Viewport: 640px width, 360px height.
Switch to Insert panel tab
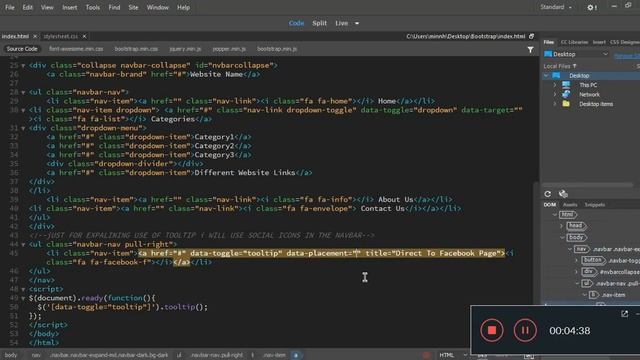[599, 42]
